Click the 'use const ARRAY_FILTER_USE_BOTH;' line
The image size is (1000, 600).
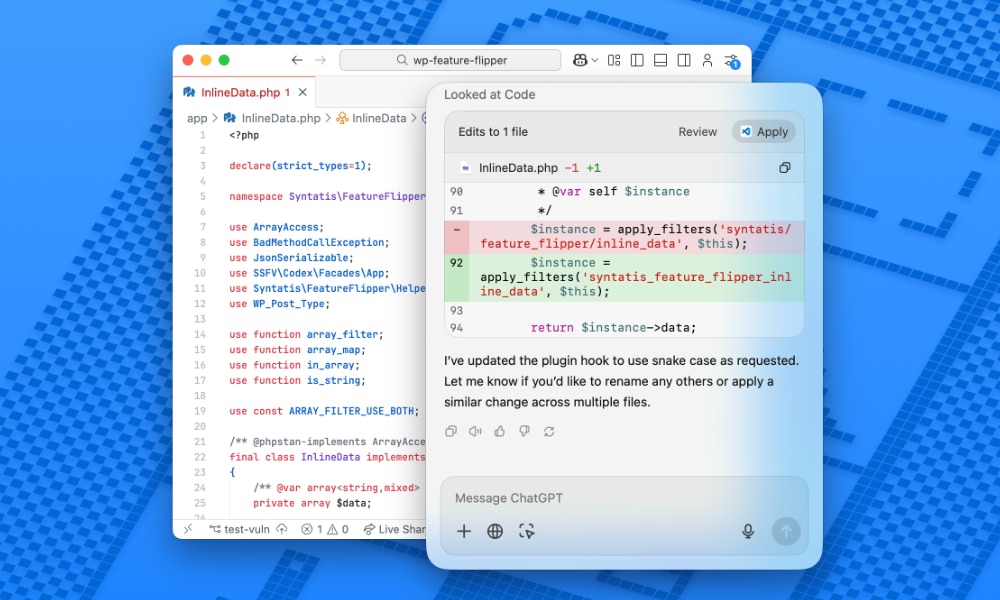click(324, 411)
